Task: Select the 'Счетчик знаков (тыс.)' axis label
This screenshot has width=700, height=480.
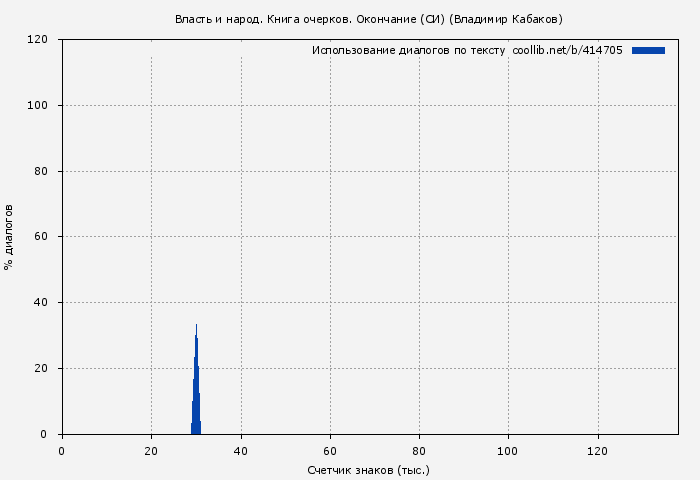Action: pyautogui.click(x=368, y=469)
